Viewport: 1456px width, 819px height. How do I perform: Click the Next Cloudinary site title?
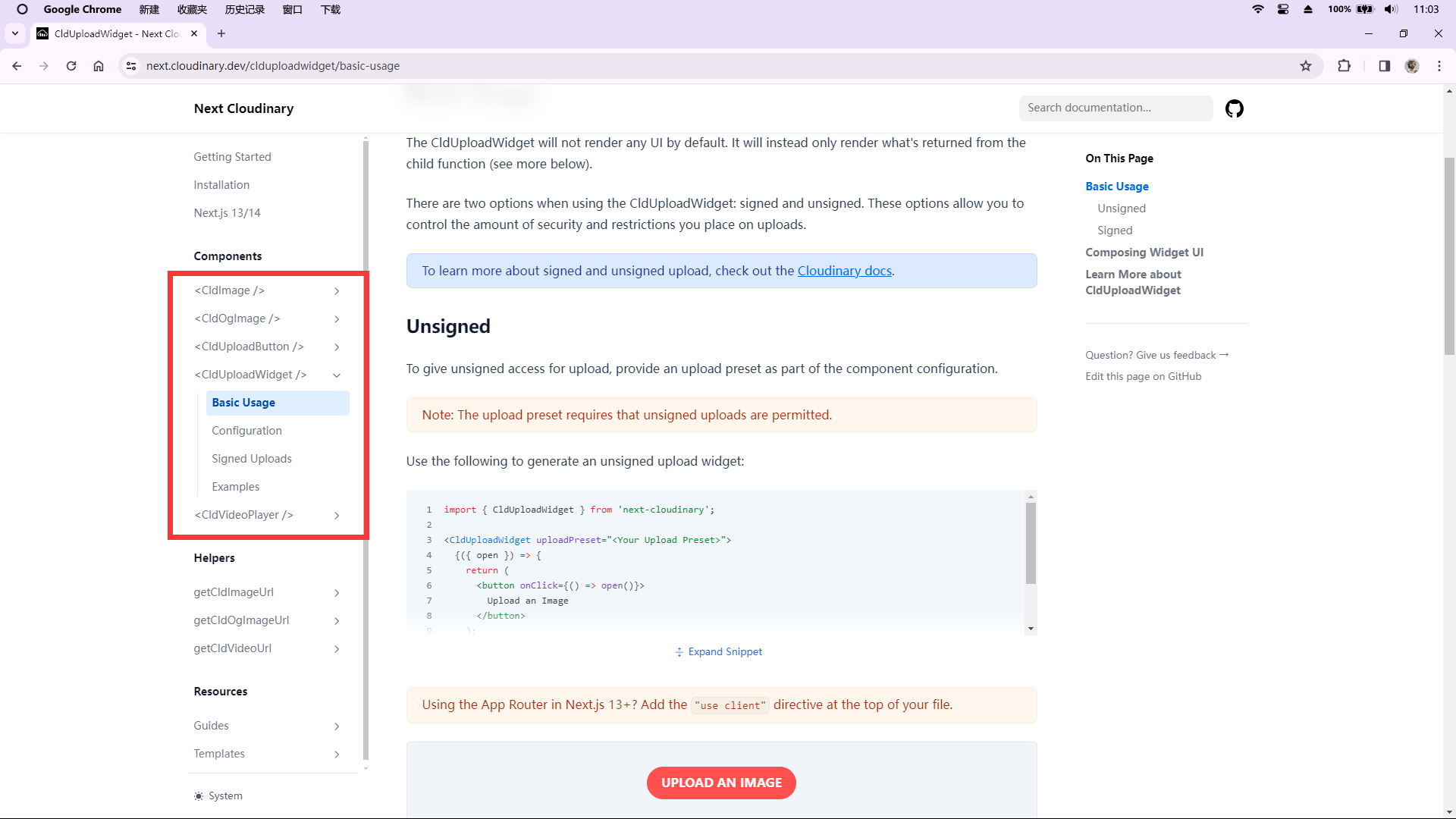[243, 108]
